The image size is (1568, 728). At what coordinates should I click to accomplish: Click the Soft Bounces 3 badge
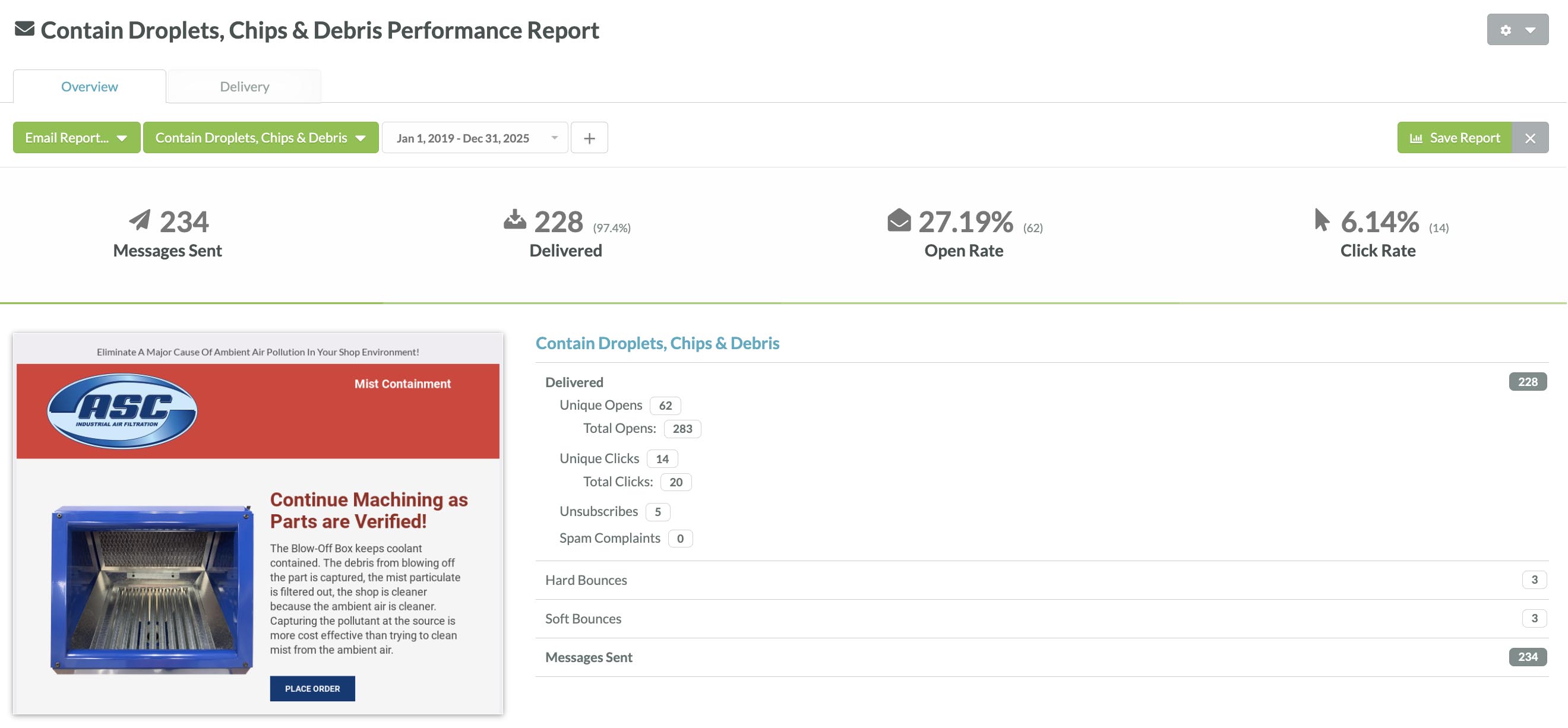coord(1534,618)
